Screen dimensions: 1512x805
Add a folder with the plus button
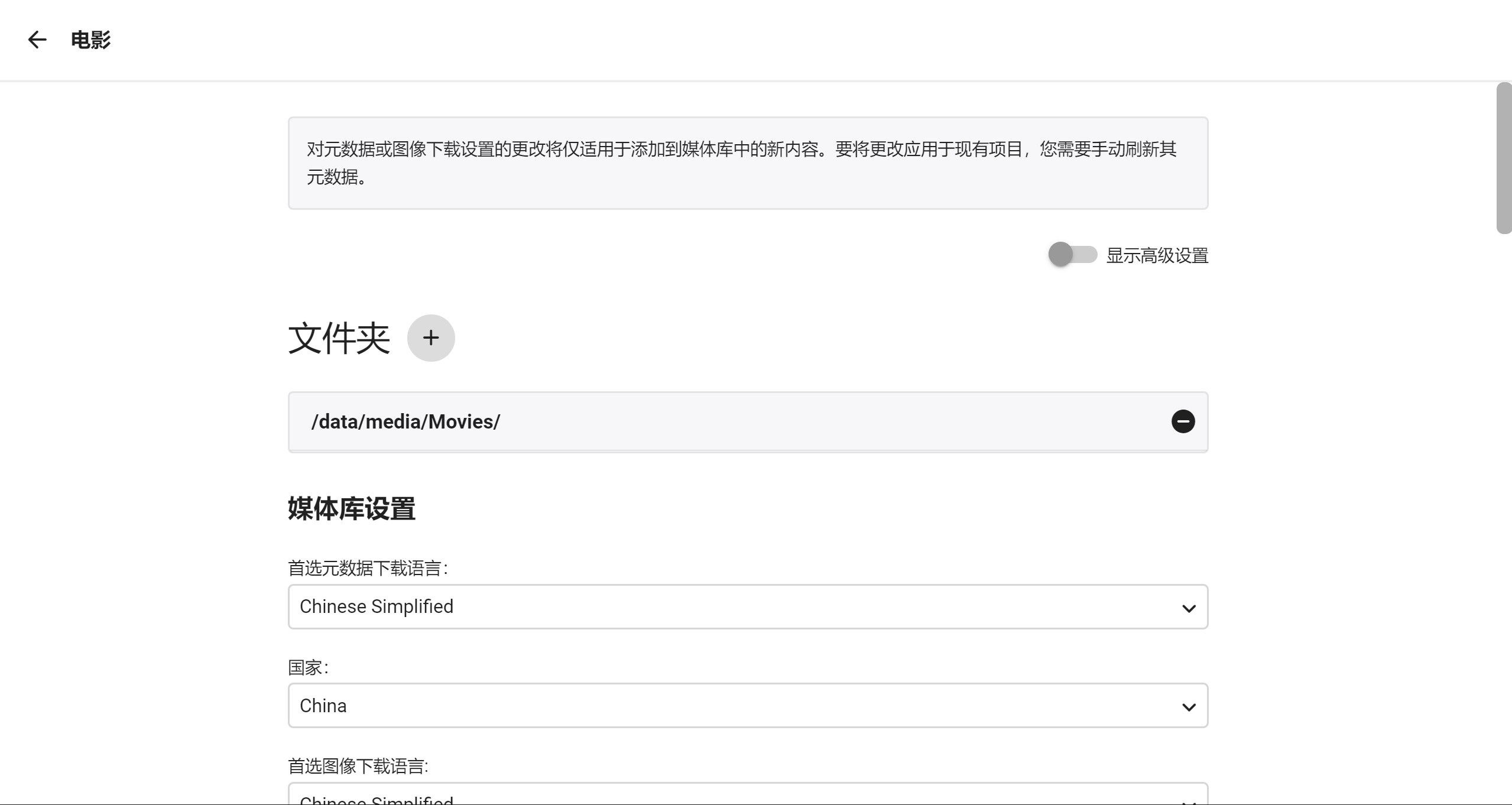(x=431, y=338)
